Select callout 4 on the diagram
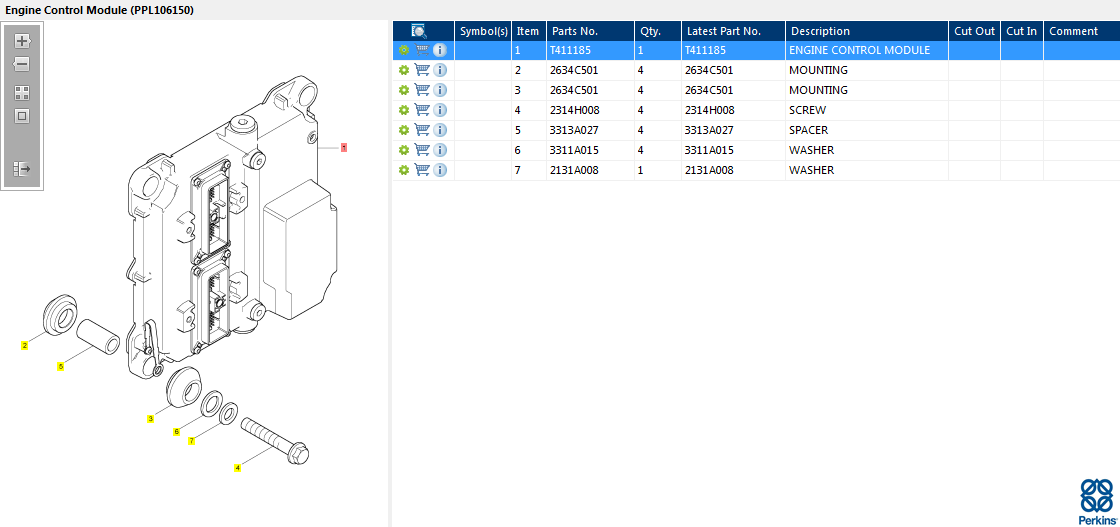The width and height of the screenshot is (1120, 527). [x=238, y=468]
